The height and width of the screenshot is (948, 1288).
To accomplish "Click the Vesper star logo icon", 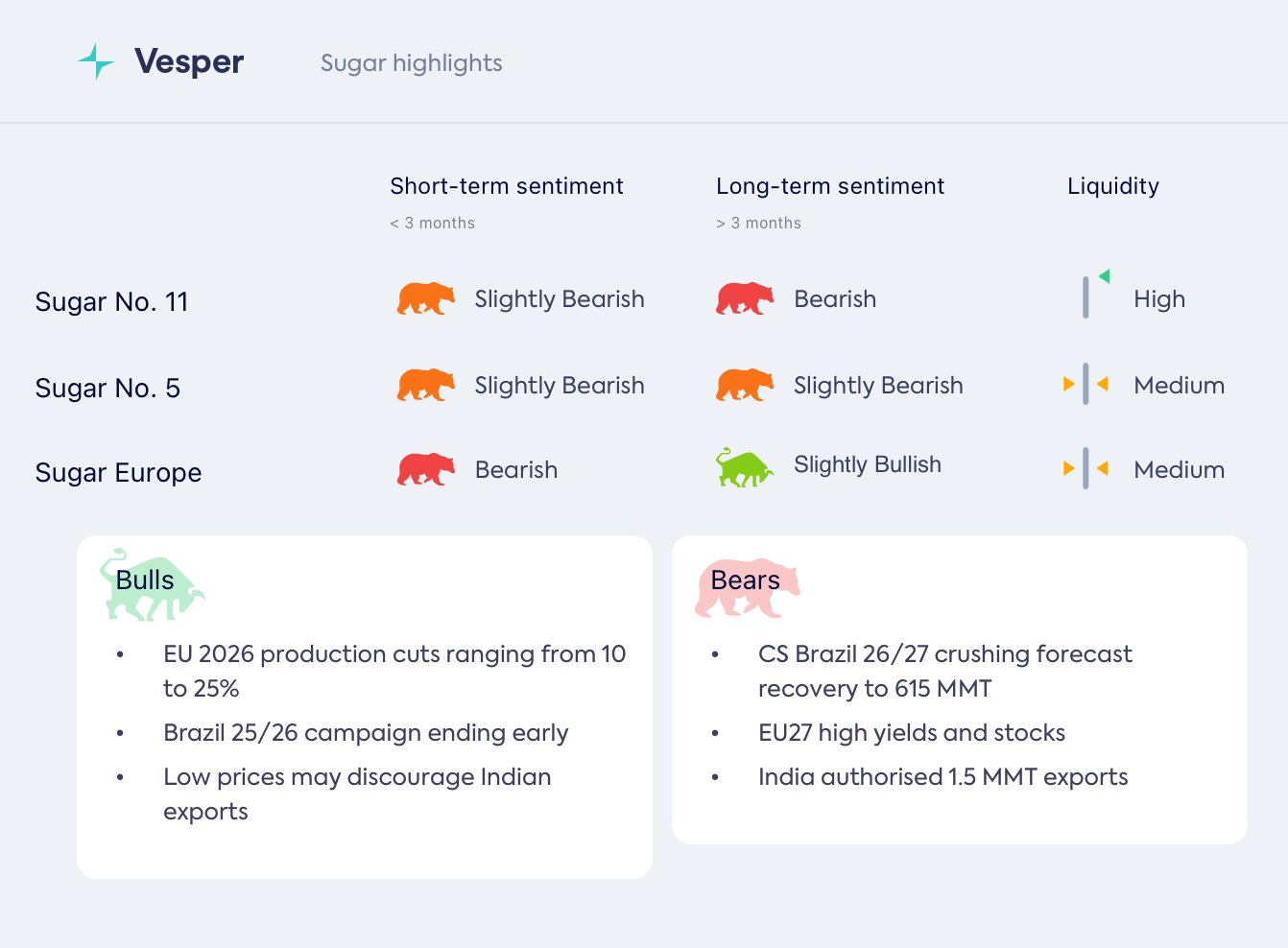I will tap(96, 61).
